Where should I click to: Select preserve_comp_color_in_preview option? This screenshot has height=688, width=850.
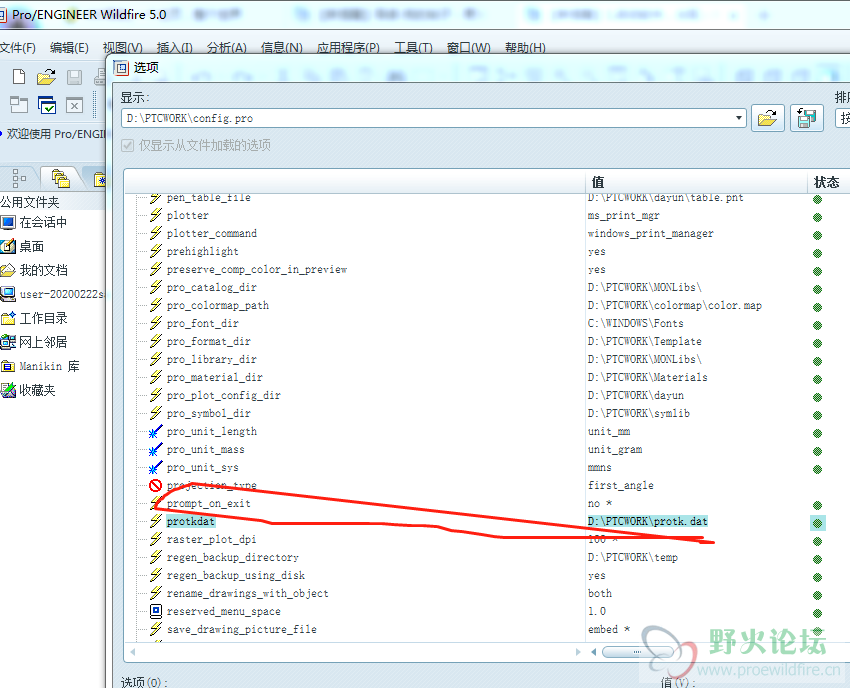[x=256, y=269]
